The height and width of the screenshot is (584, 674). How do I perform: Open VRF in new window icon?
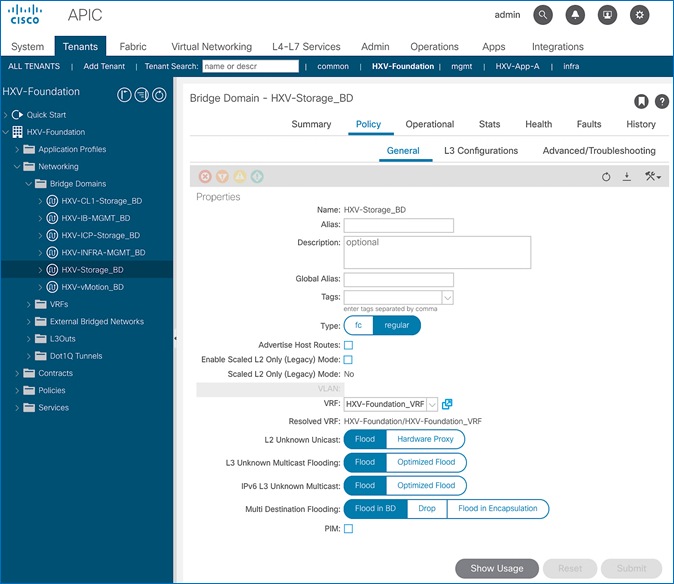(x=447, y=404)
